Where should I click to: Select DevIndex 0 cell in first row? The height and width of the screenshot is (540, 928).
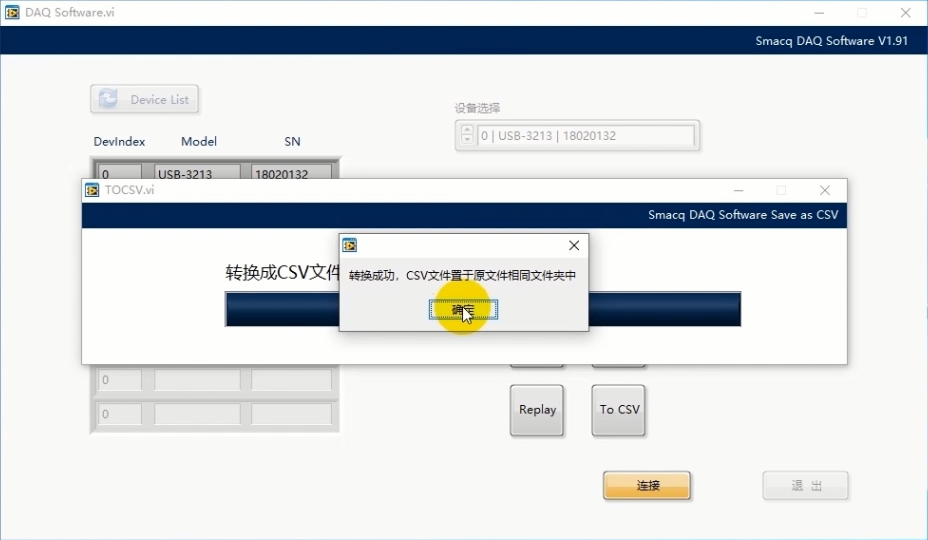click(x=120, y=172)
